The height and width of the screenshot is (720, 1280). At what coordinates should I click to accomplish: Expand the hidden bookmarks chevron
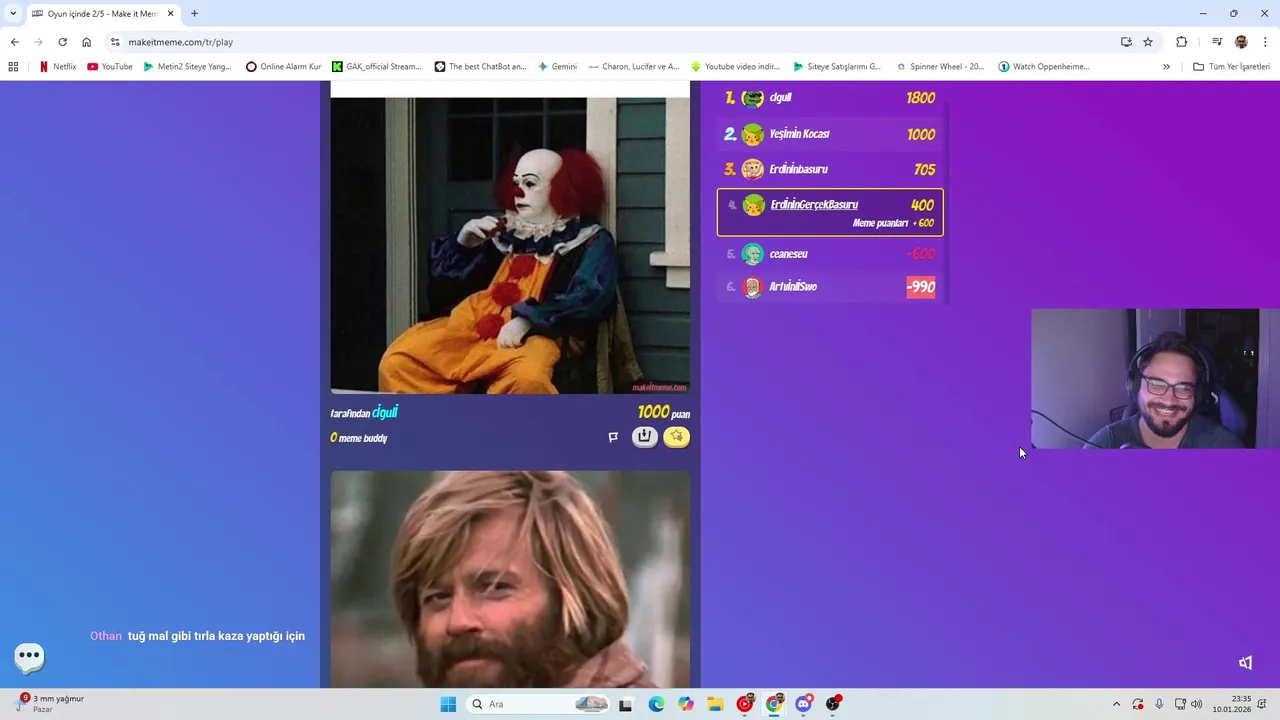point(1166,67)
